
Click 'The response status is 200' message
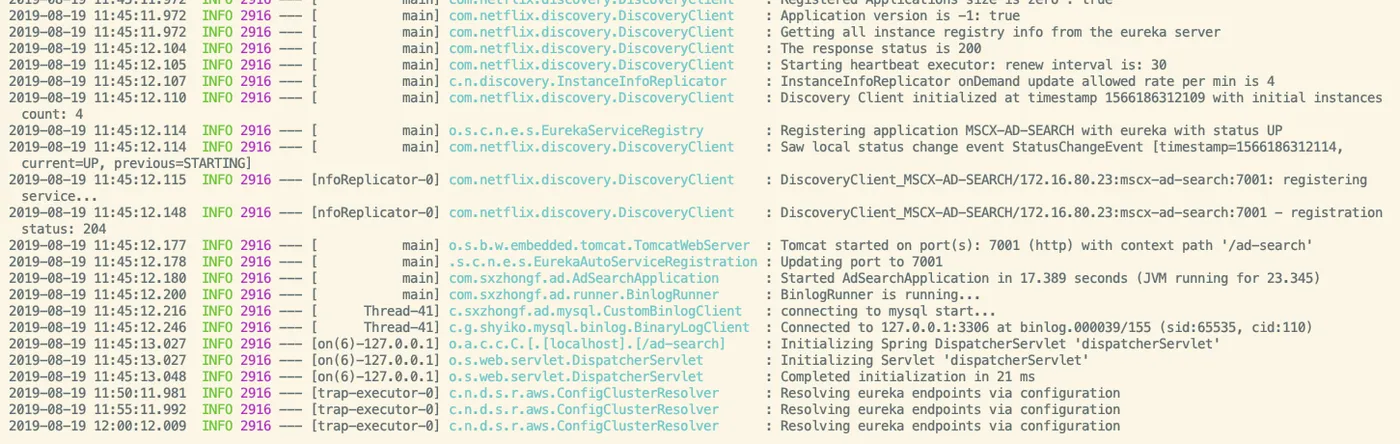(x=880, y=48)
